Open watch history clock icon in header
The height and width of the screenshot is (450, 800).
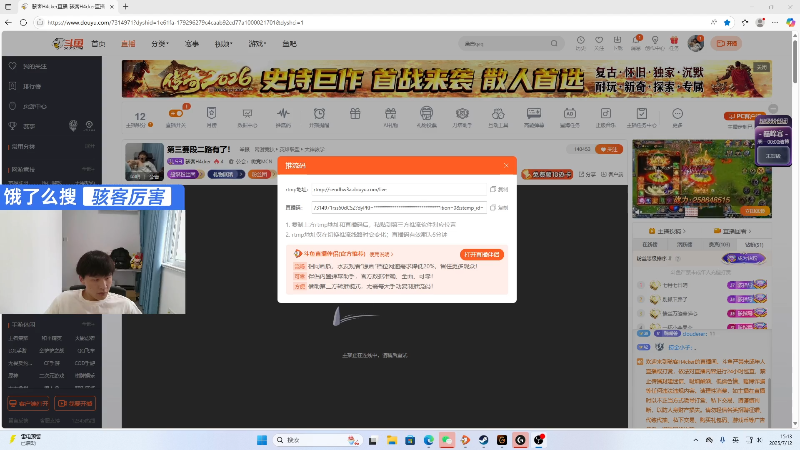(581, 43)
